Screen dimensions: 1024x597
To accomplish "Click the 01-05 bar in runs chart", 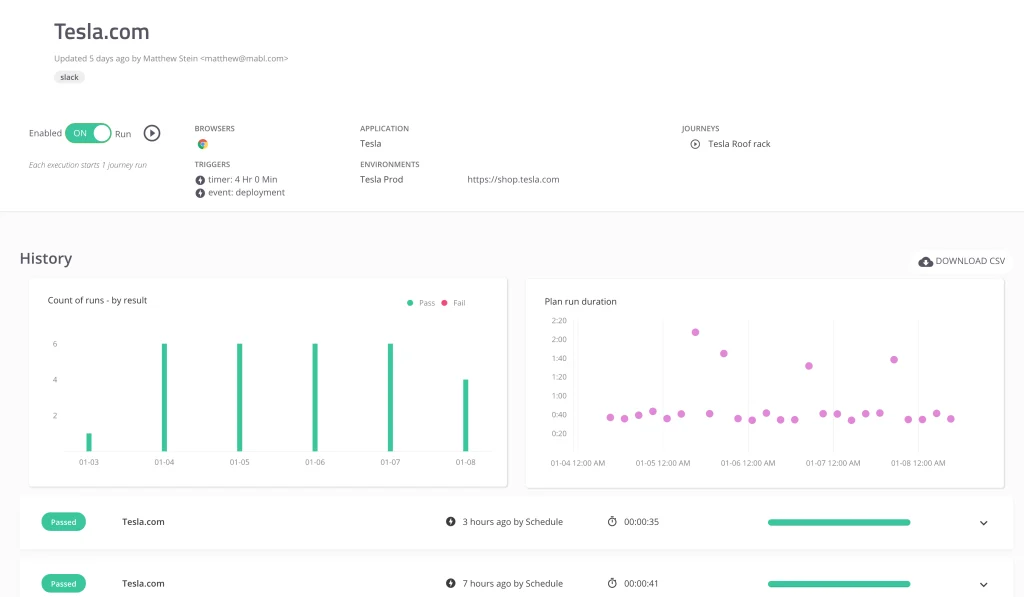I will [x=240, y=397].
